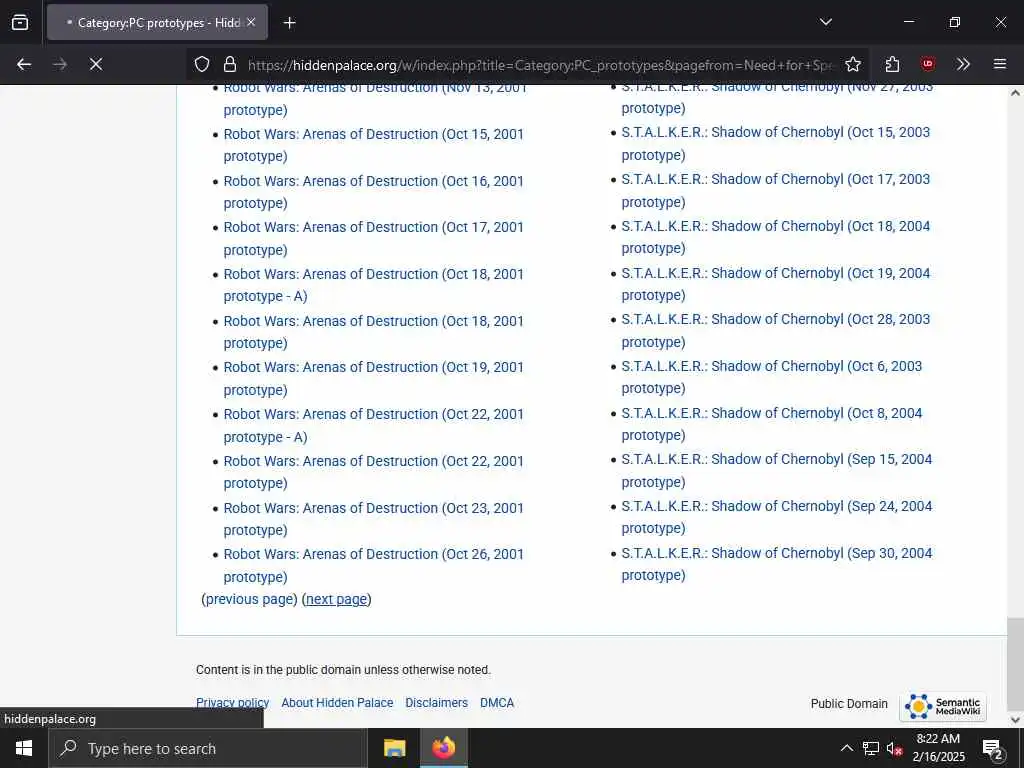This screenshot has width=1024, height=768.
Task: Open the uBlock Origin extension icon
Action: point(927,64)
